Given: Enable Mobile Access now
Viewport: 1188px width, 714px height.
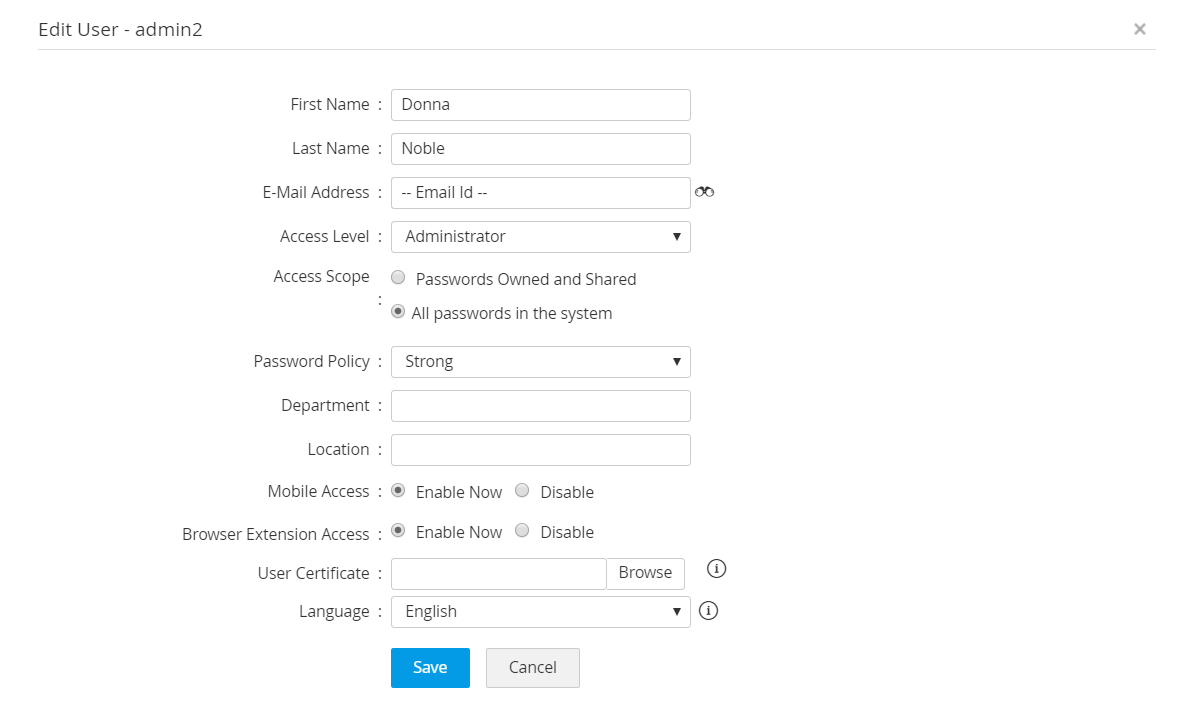Looking at the screenshot, I should point(398,491).
